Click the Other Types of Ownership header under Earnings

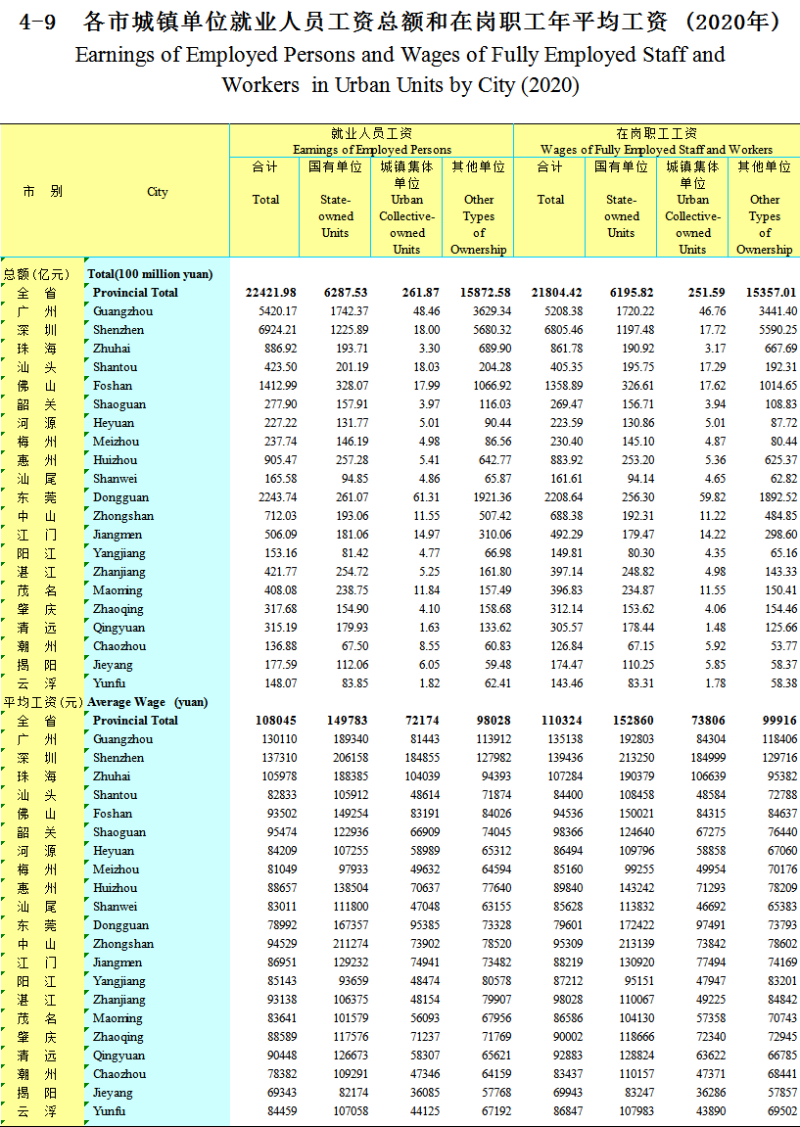[478, 208]
